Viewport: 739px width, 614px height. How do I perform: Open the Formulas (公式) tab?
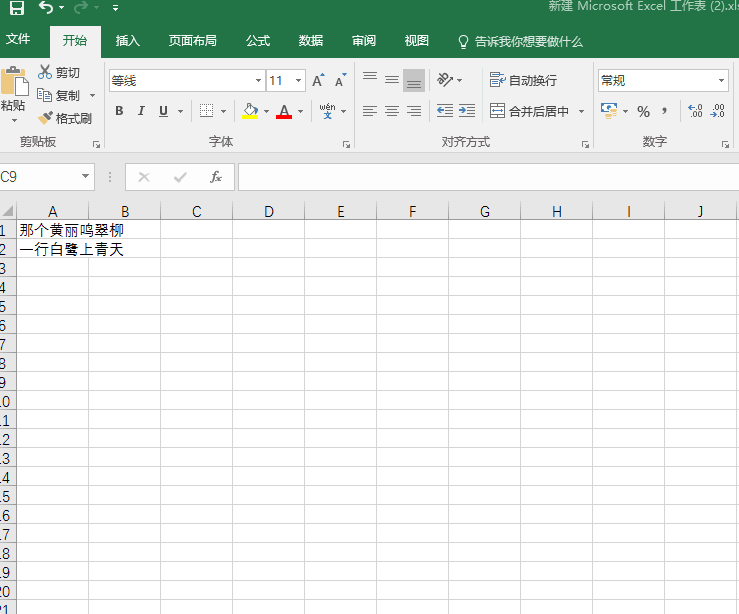click(258, 41)
